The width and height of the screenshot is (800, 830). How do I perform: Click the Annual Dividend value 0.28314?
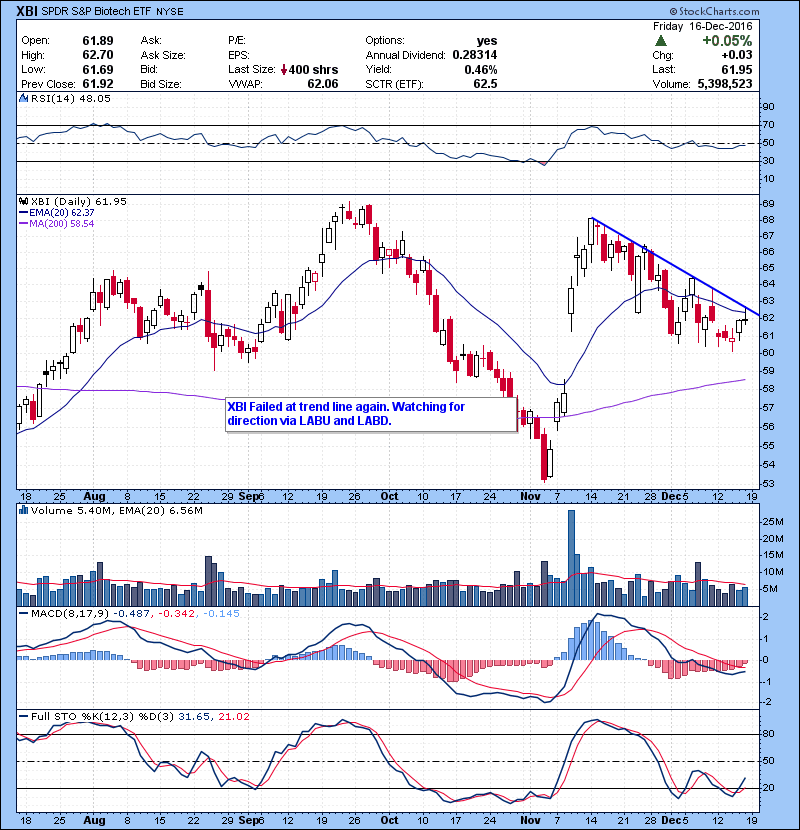474,55
